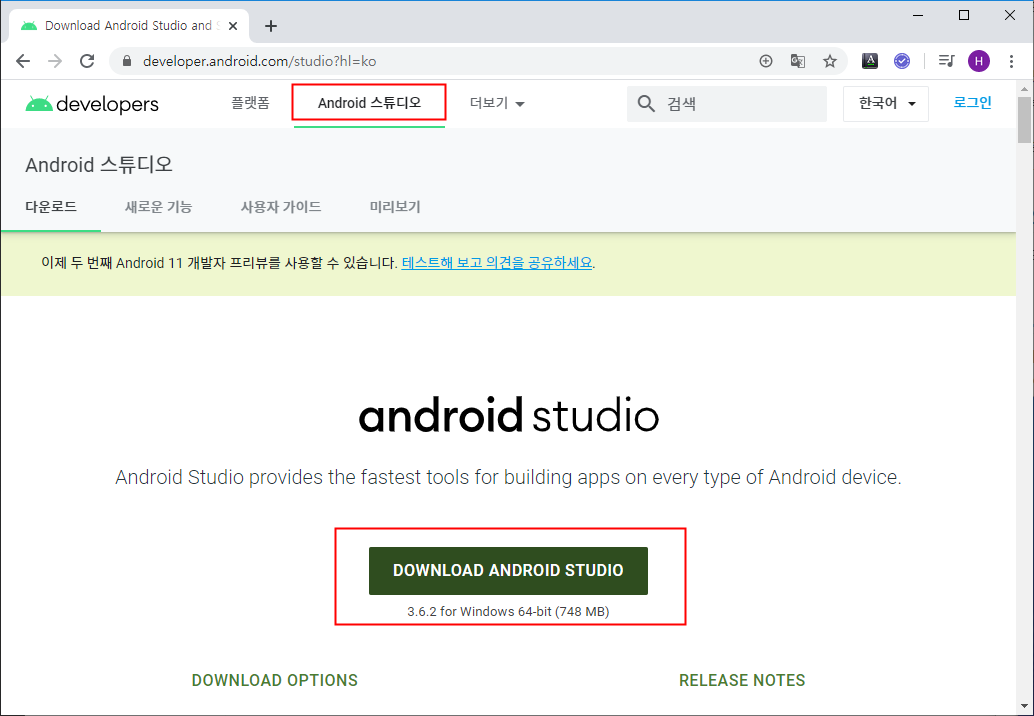Screen dimensions: 1034x716
Task: Close the Download Android Studio tab
Action: click(x=232, y=26)
